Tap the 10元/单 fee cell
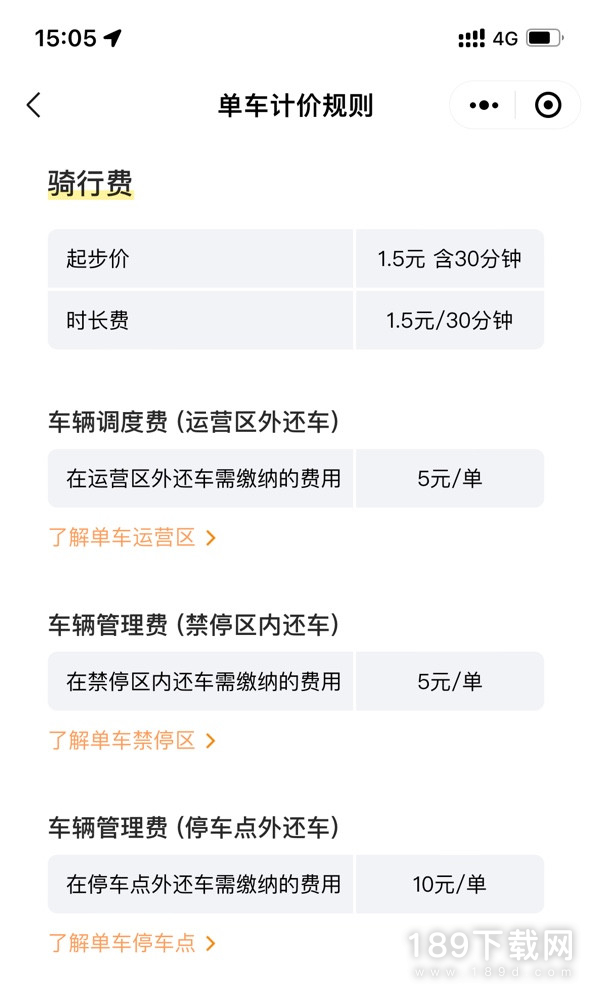The width and height of the screenshot is (592, 994). (450, 884)
